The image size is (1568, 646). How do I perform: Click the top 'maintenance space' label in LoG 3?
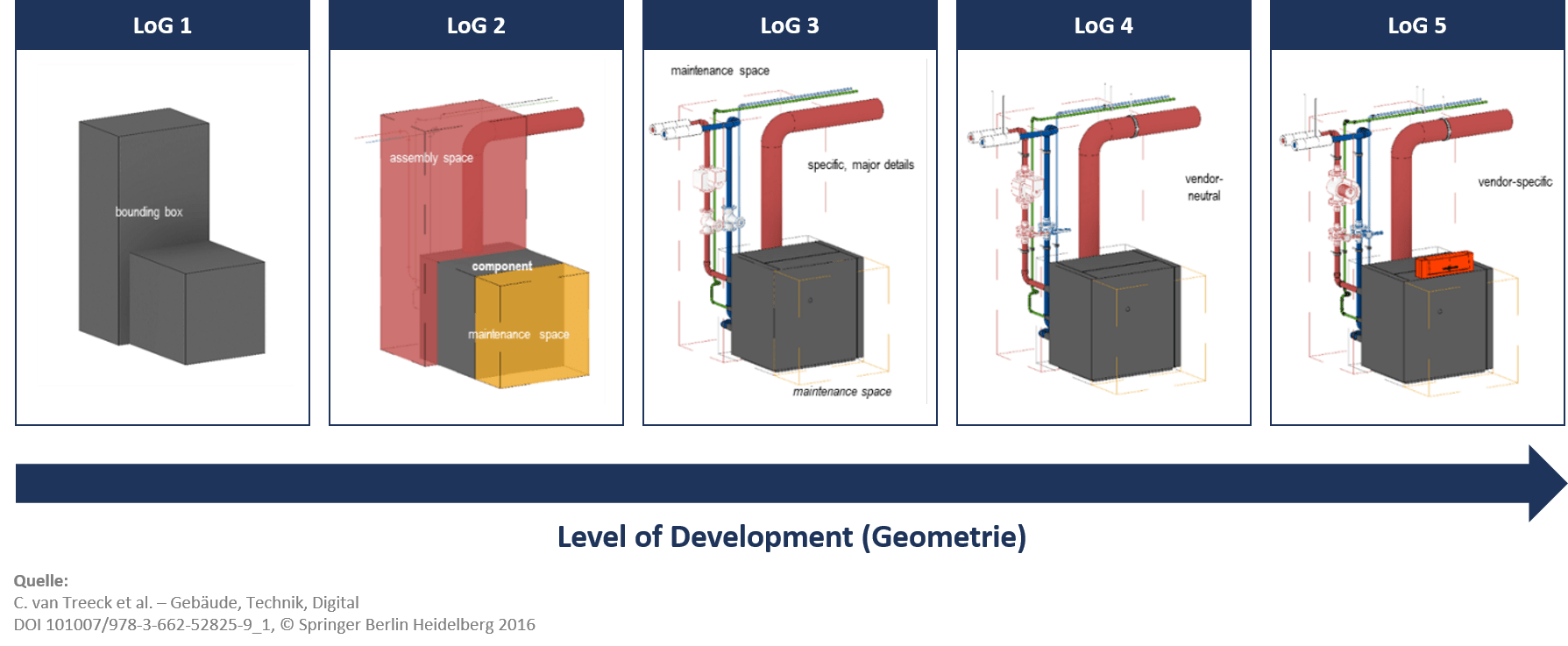click(720, 70)
